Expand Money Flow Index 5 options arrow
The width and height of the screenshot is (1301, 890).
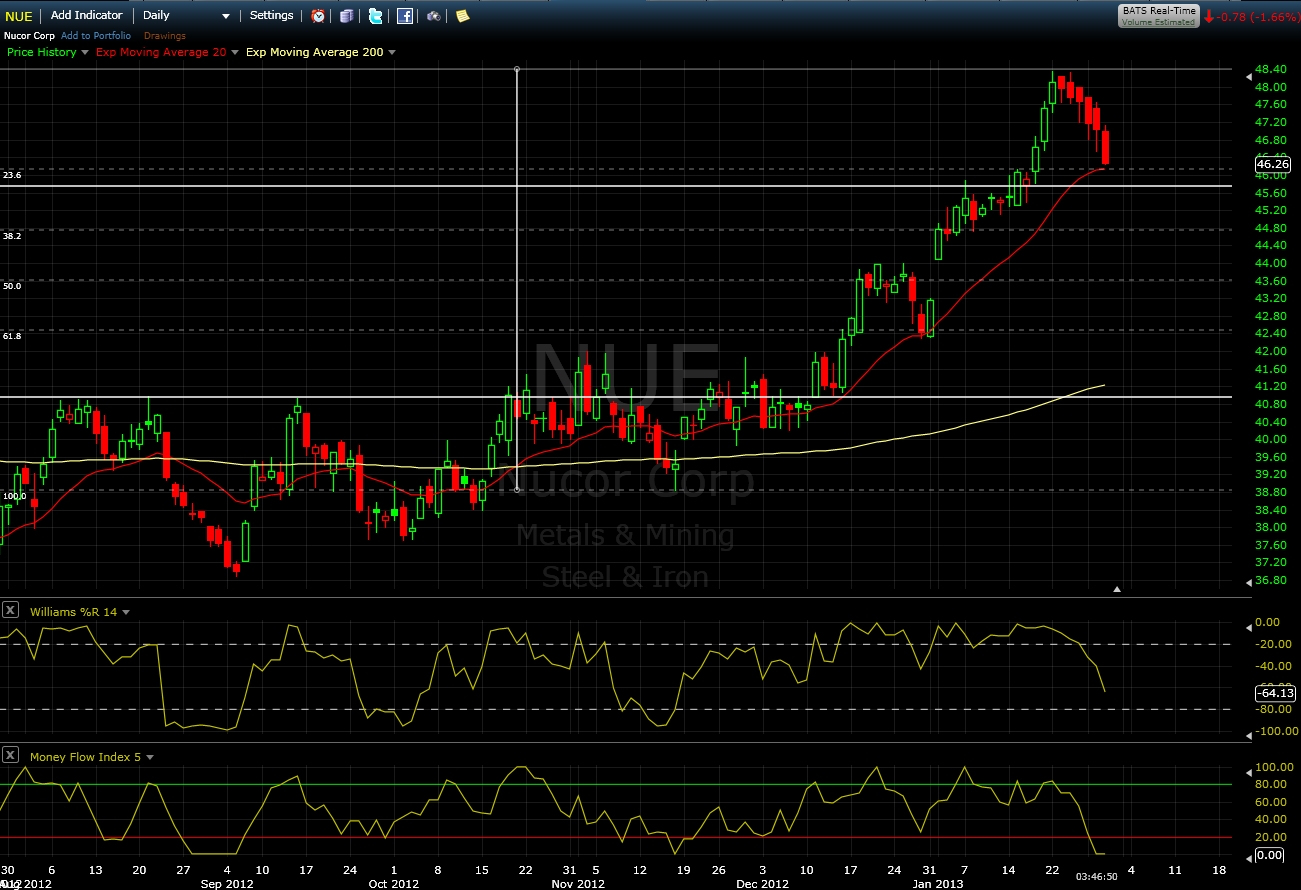coord(150,757)
